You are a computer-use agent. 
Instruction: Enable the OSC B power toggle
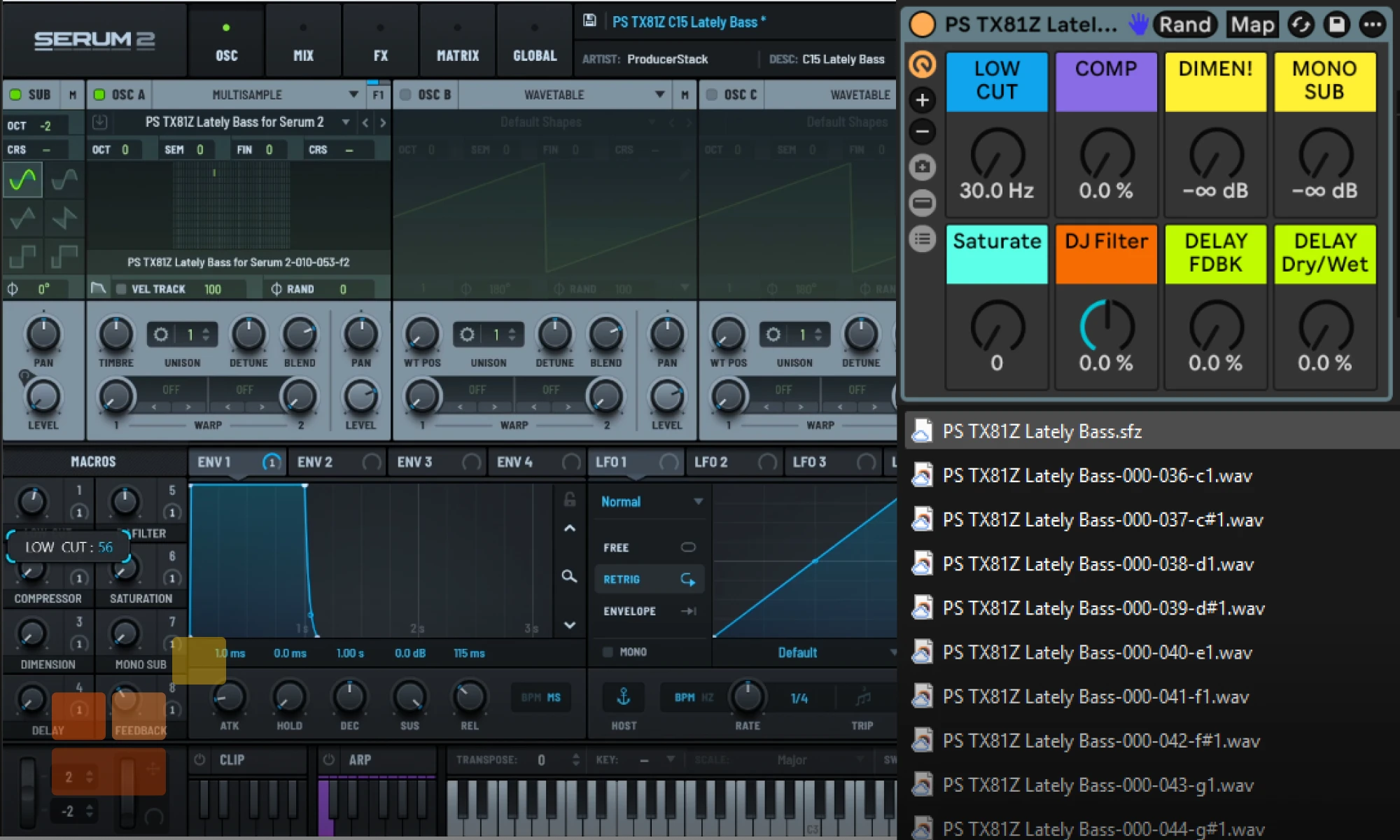coord(405,94)
